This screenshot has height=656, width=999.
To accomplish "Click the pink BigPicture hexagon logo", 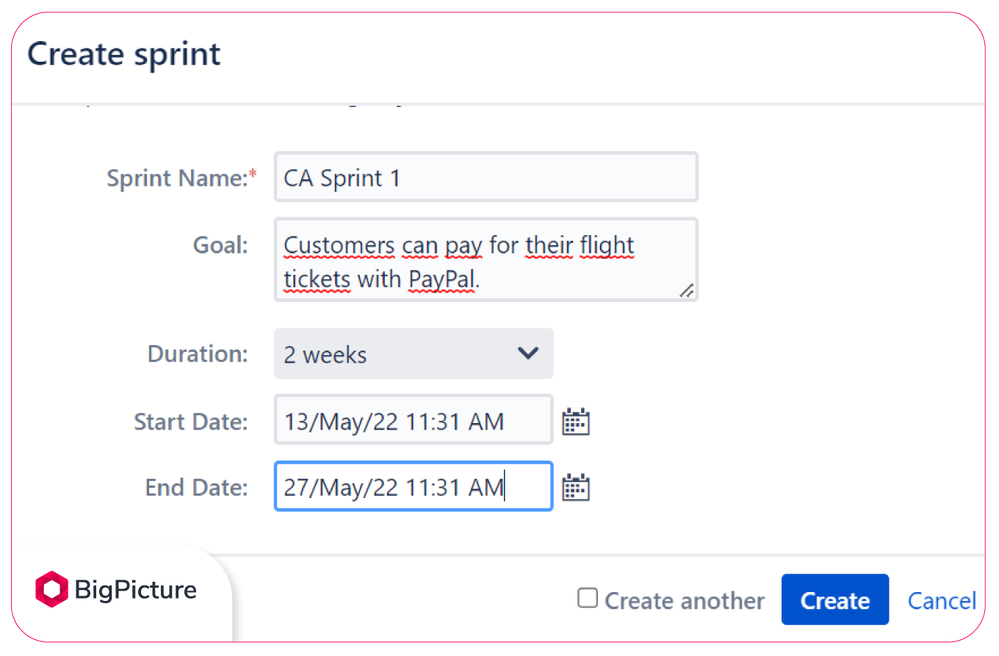I will 50,590.
